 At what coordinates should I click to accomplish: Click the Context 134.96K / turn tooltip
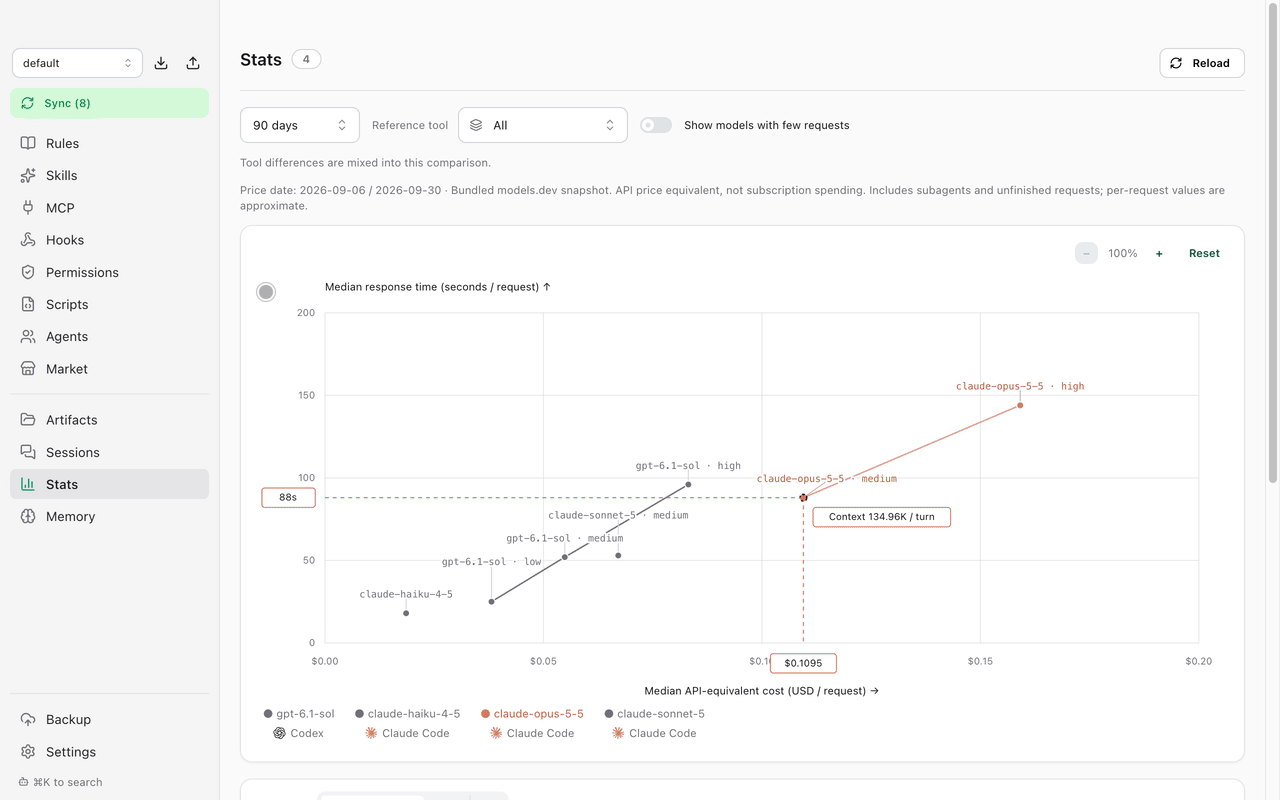pyautogui.click(x=881, y=517)
